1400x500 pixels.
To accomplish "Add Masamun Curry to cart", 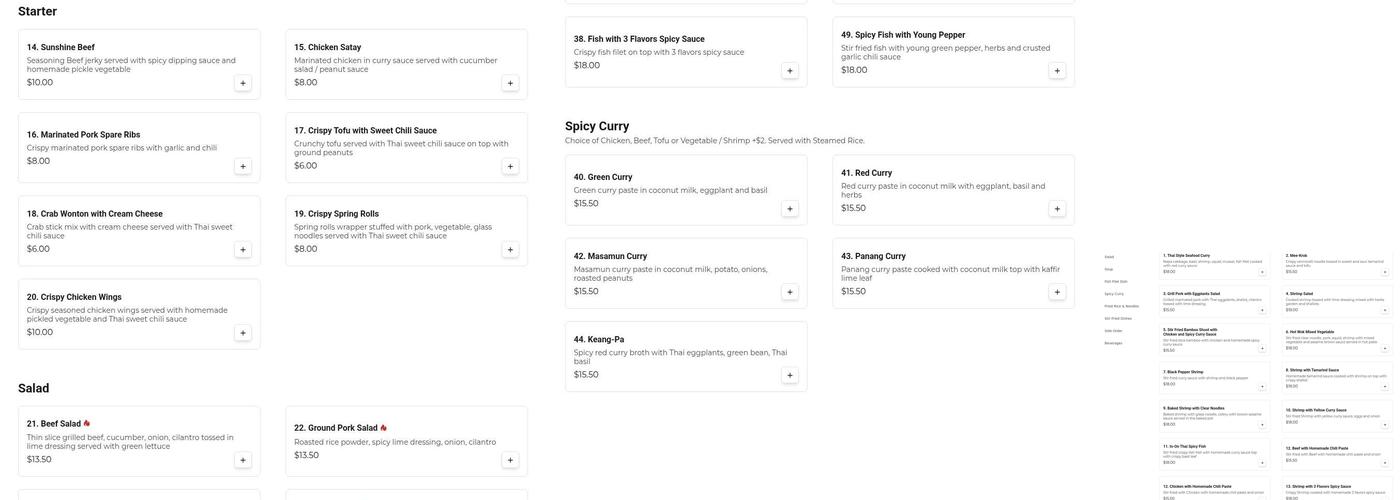I will 789,293.
